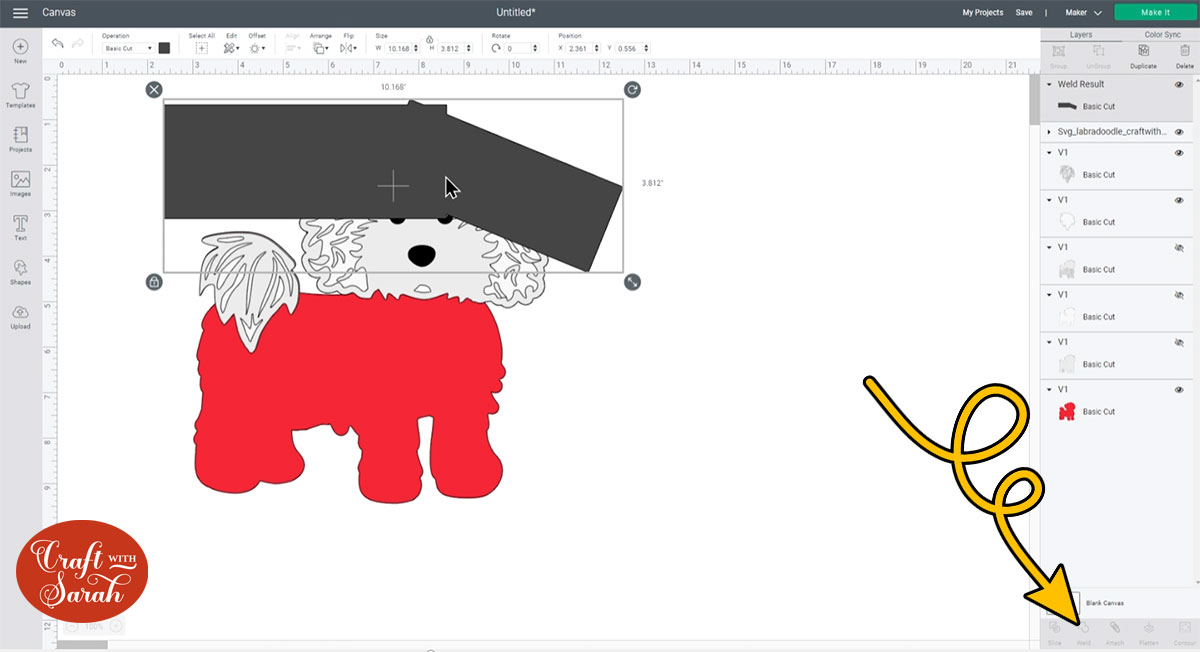Open the Maker machine selector dropdown
Image resolution: width=1200 pixels, height=652 pixels.
click(1084, 13)
